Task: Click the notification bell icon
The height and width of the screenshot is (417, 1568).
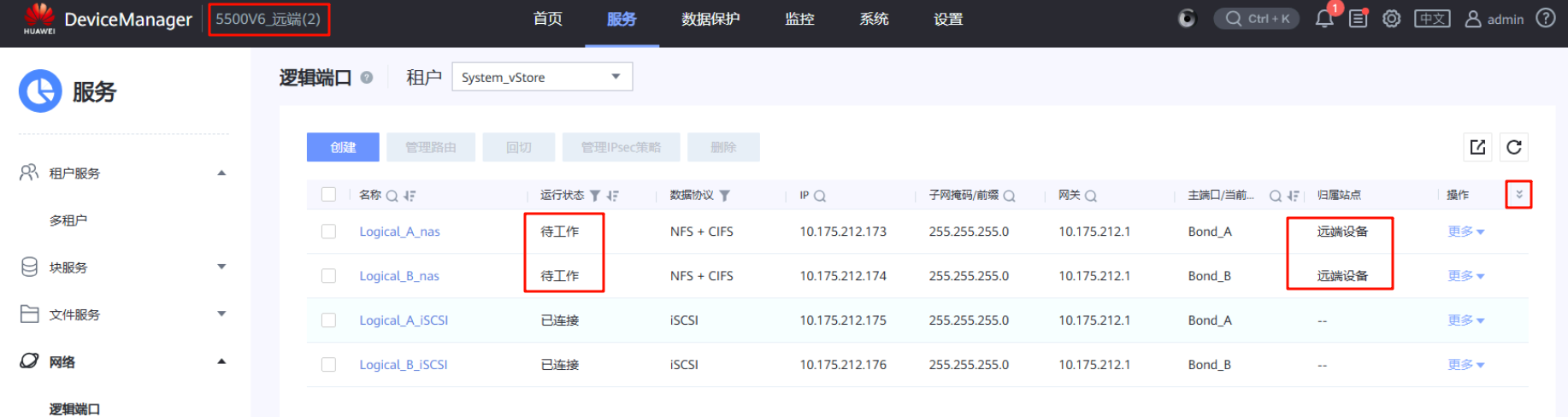Action: (x=1323, y=19)
